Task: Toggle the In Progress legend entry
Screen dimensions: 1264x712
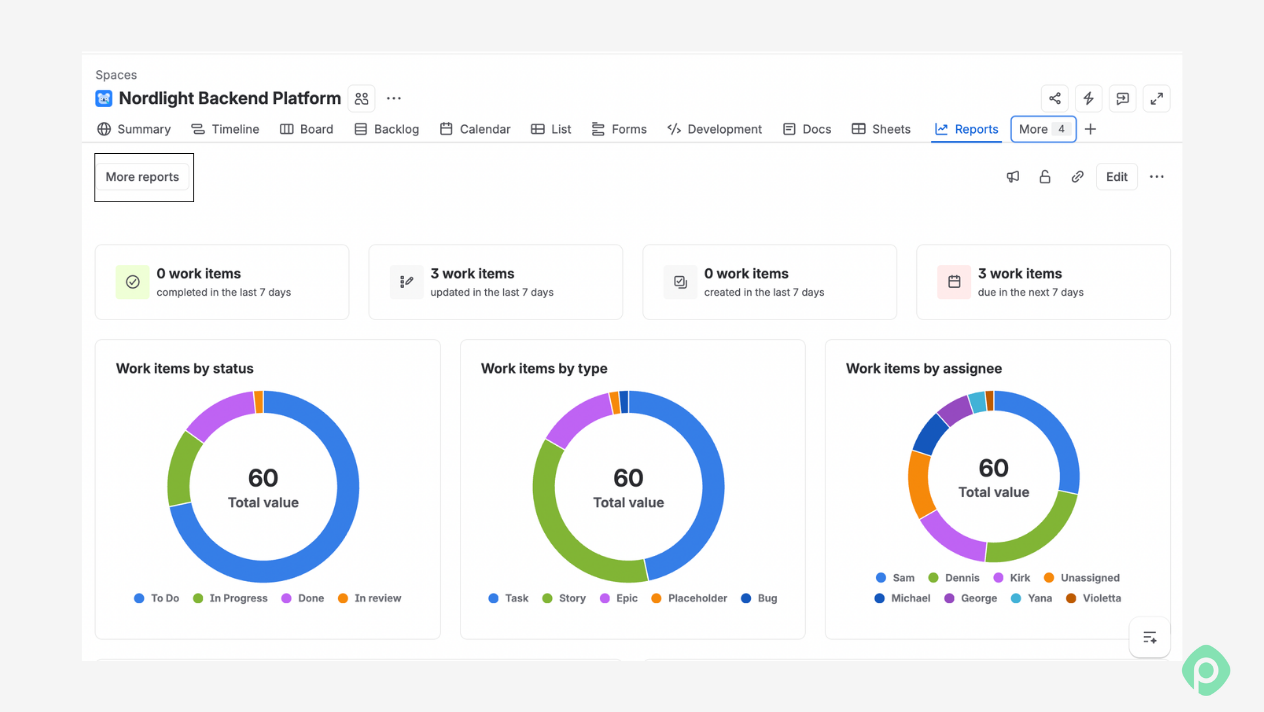Action: (231, 598)
